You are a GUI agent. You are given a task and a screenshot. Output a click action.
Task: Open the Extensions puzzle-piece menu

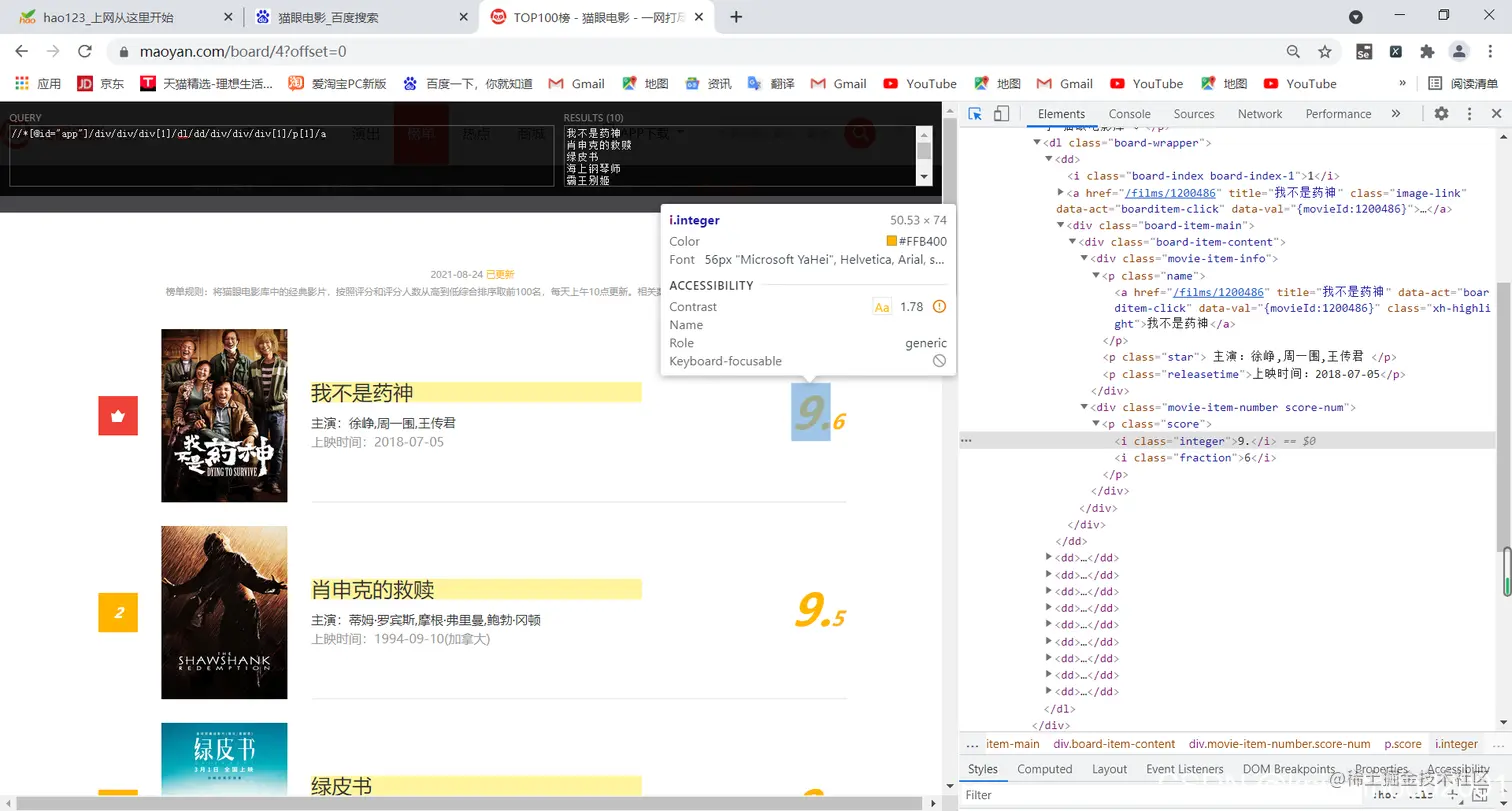[x=1427, y=51]
